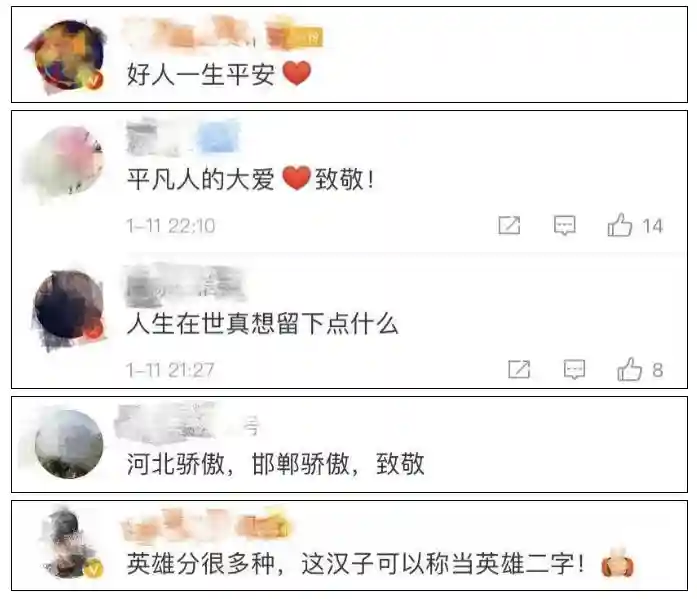Screen dimensions: 697x599
Task: Open the avatar beside 英雄分很多种 comment
Action: 69,543
